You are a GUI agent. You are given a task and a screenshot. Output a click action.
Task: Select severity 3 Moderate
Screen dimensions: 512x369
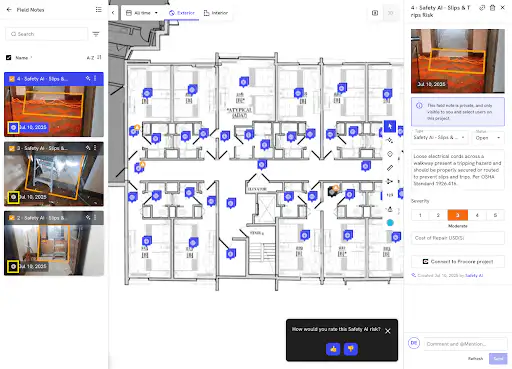[458, 215]
